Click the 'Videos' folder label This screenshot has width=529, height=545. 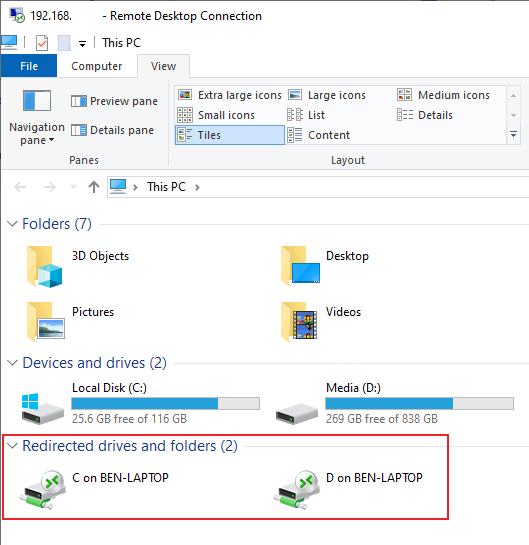click(x=343, y=312)
